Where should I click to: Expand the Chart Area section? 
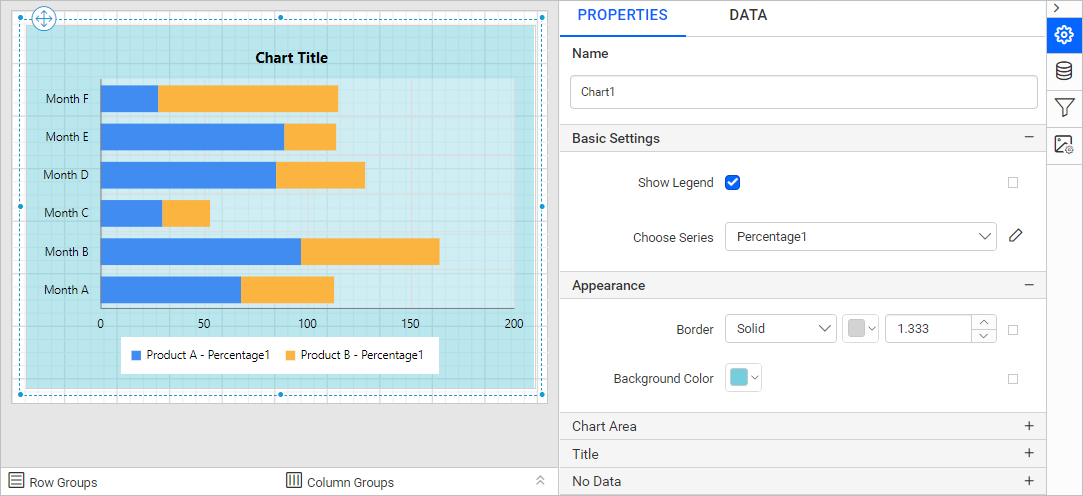click(x=1028, y=426)
